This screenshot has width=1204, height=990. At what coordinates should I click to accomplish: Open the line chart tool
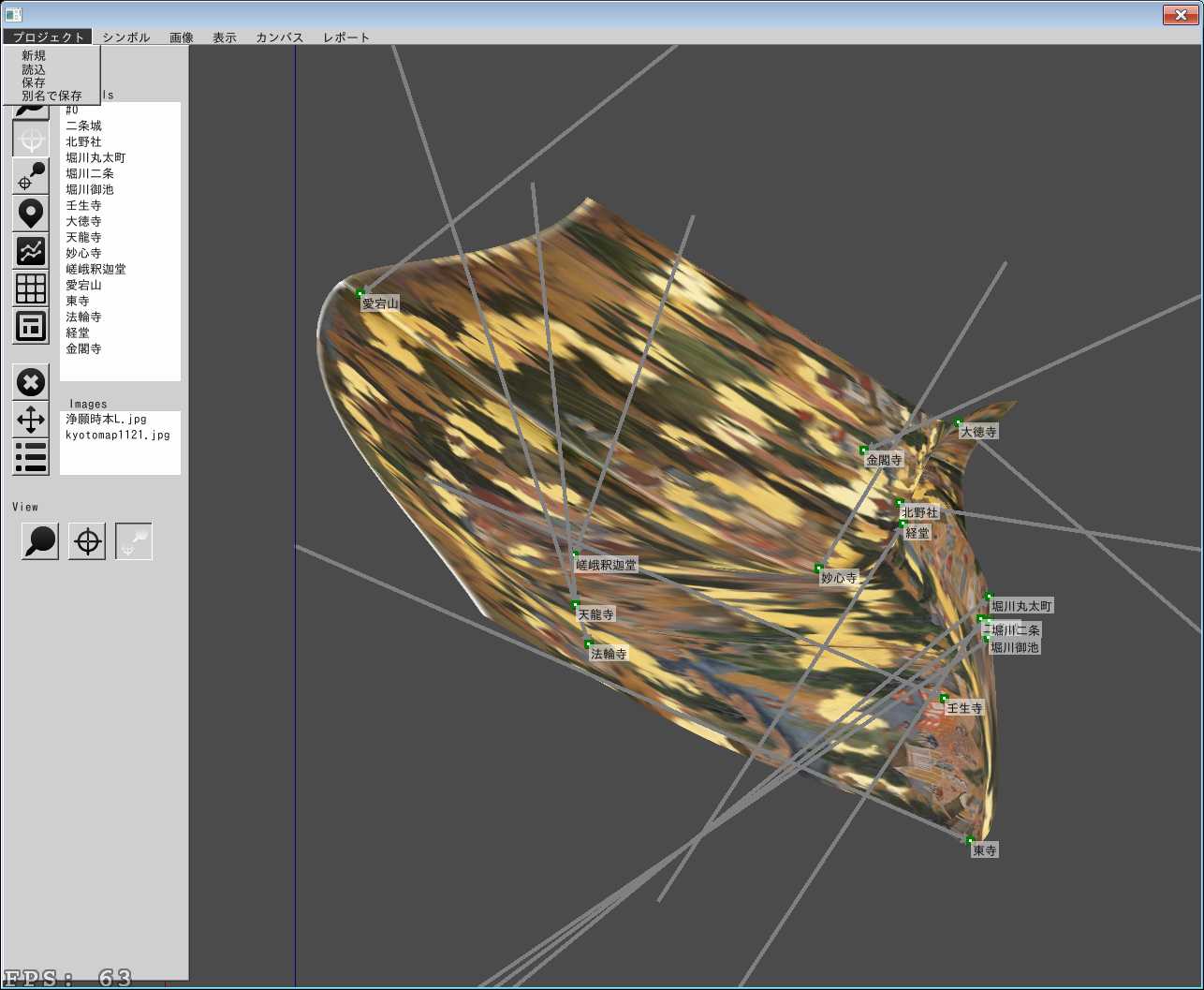[x=31, y=251]
